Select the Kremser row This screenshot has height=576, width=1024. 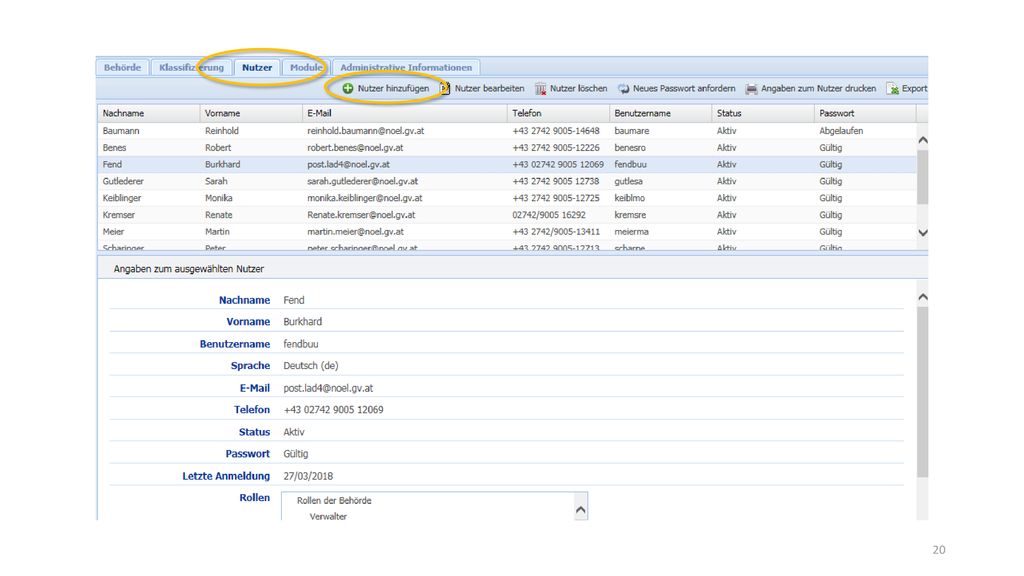point(507,215)
